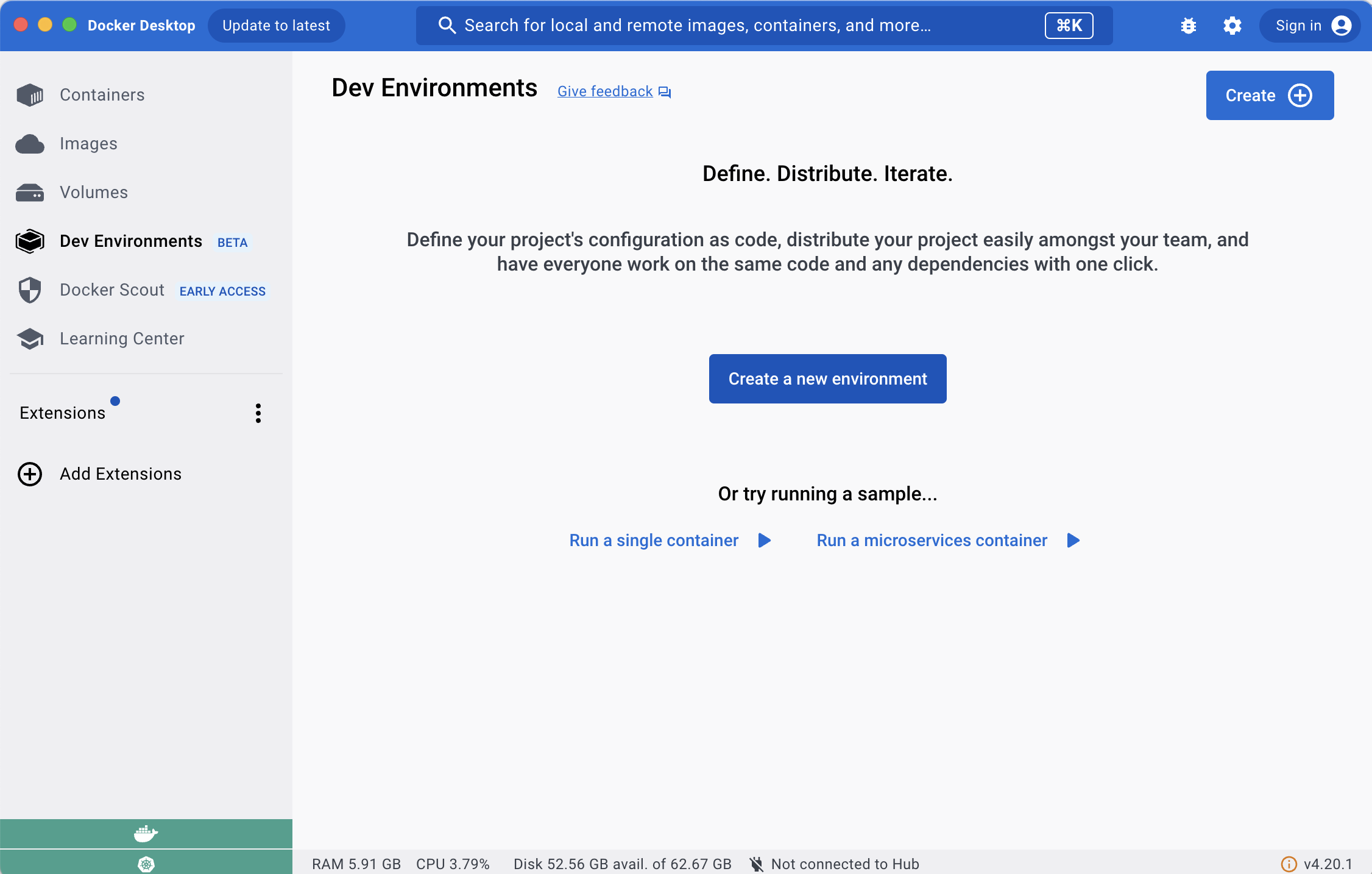
Task: Click the Images cloud icon
Action: [x=30, y=144]
